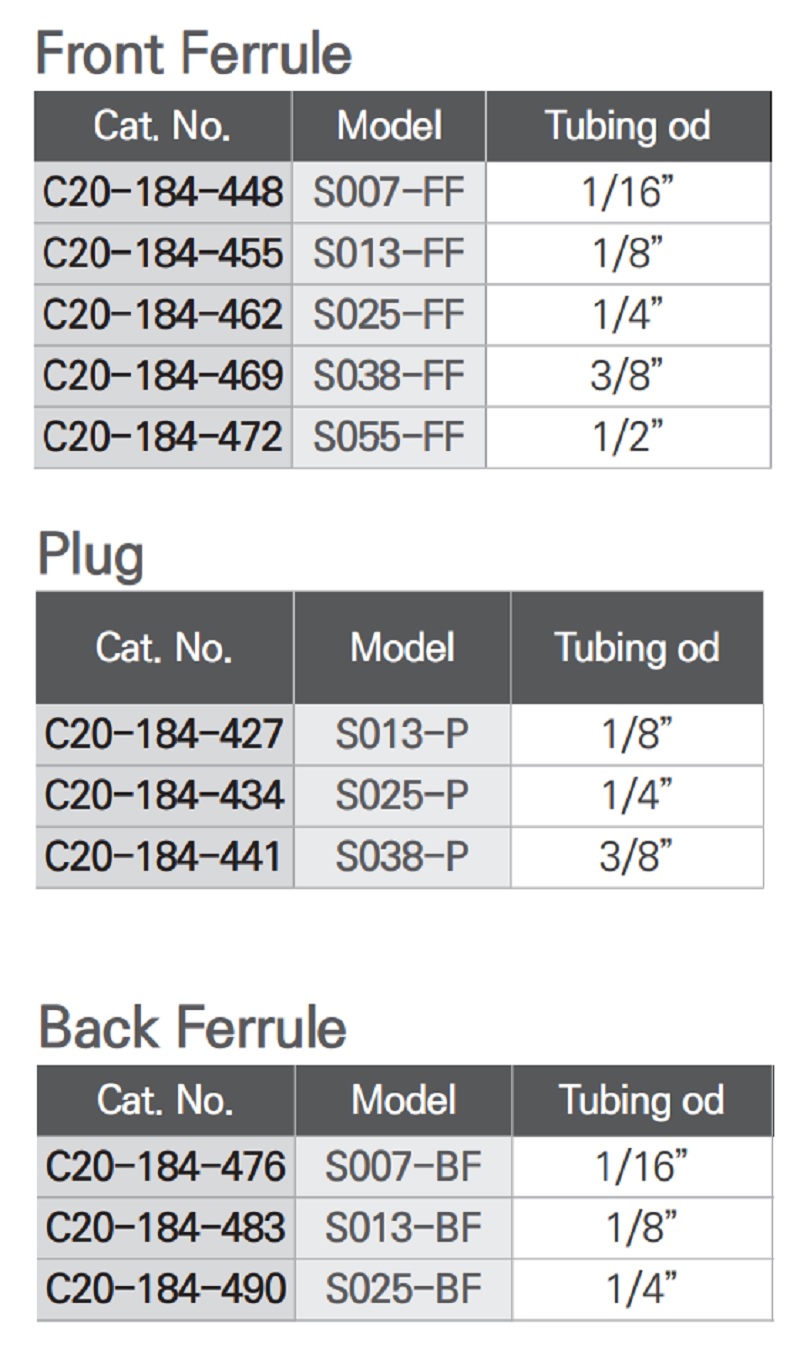Click the Plug section heading
800x1350 pixels.
tap(91, 554)
